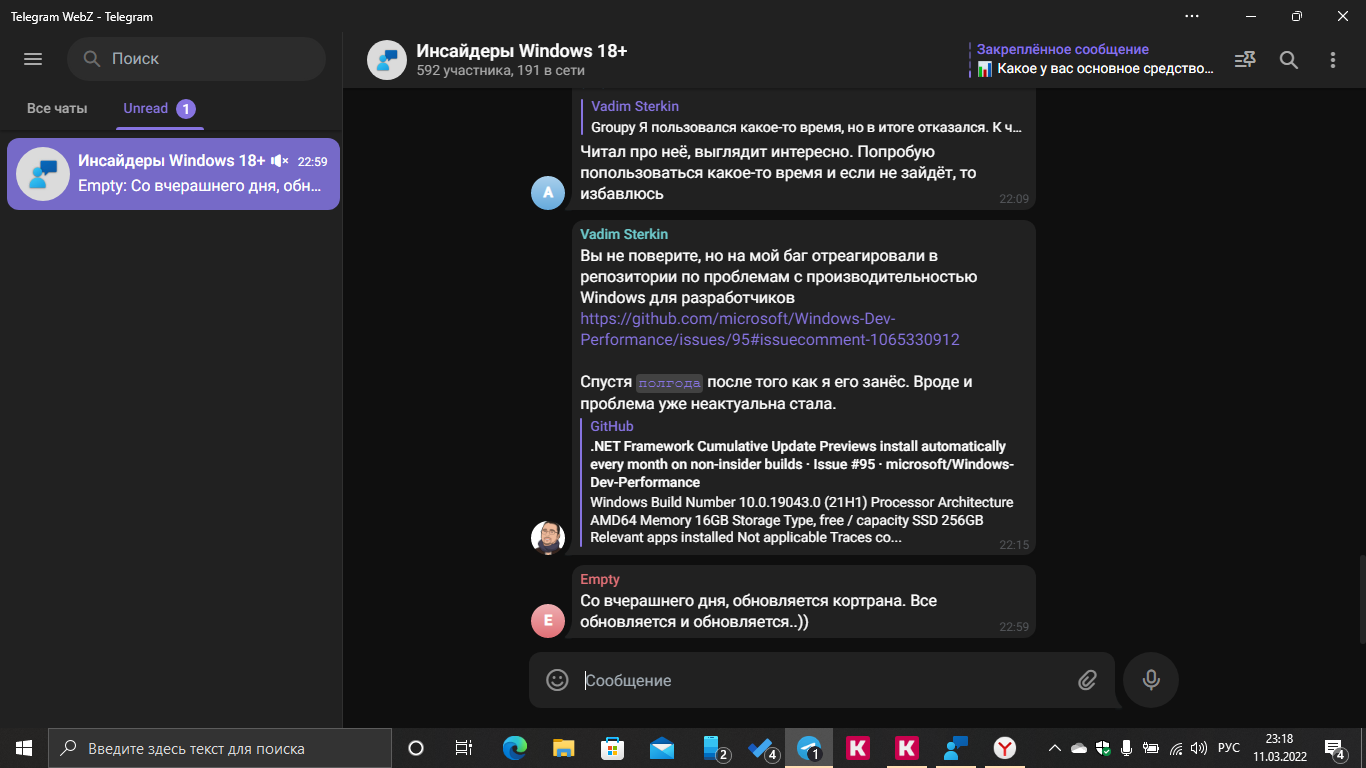The image size is (1366, 768).
Task: Focus the Сообщение message input
Action: click(x=820, y=680)
